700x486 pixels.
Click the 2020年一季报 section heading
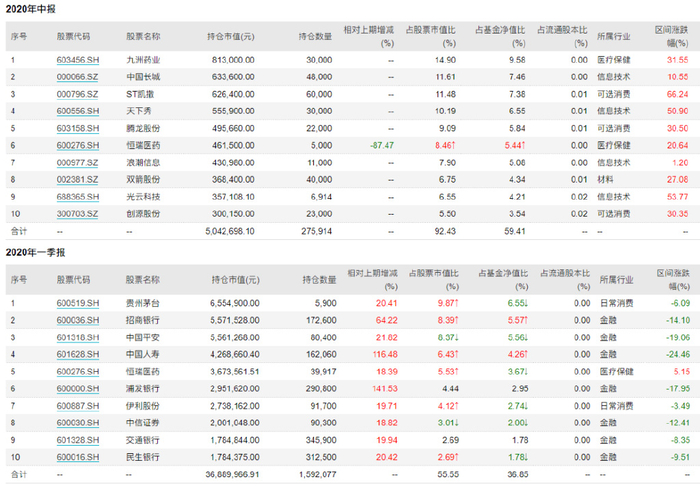35,252
